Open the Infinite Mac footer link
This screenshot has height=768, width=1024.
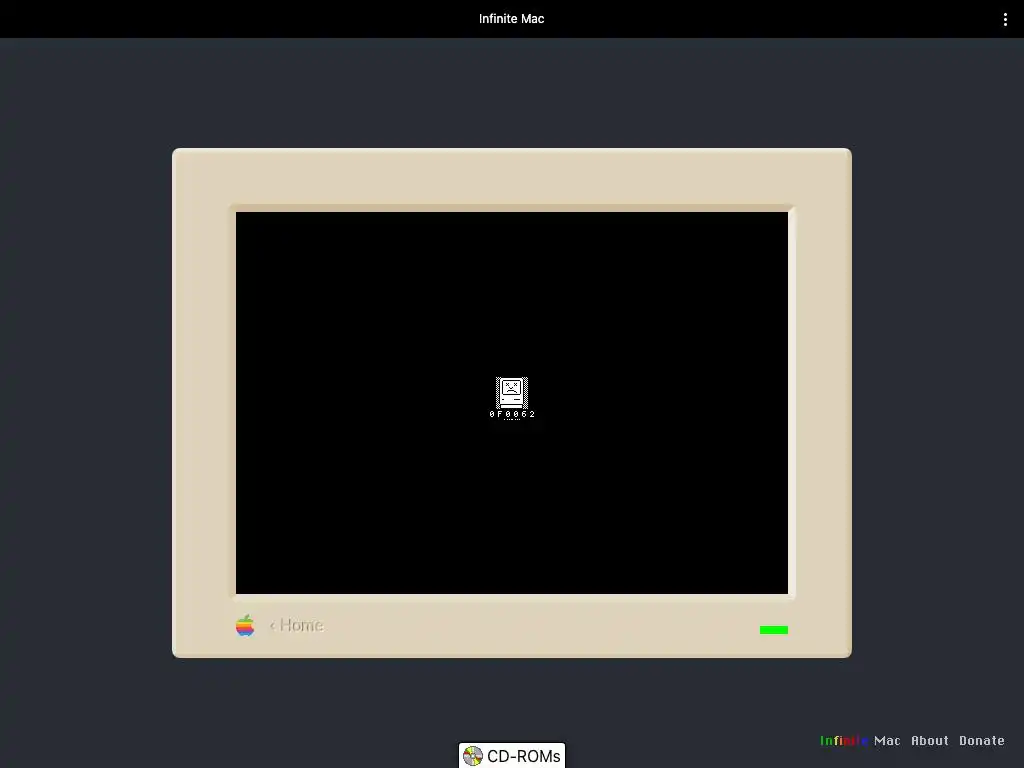click(860, 741)
